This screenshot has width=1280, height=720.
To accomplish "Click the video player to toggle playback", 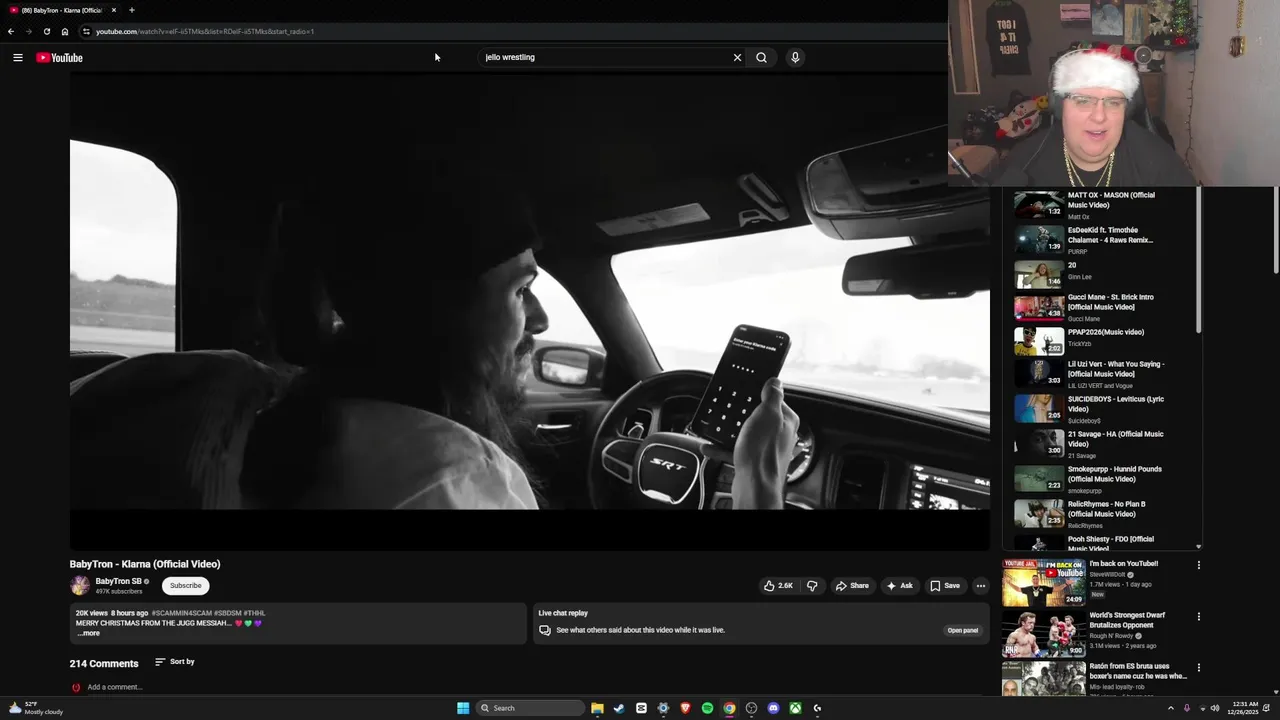I will click(529, 310).
